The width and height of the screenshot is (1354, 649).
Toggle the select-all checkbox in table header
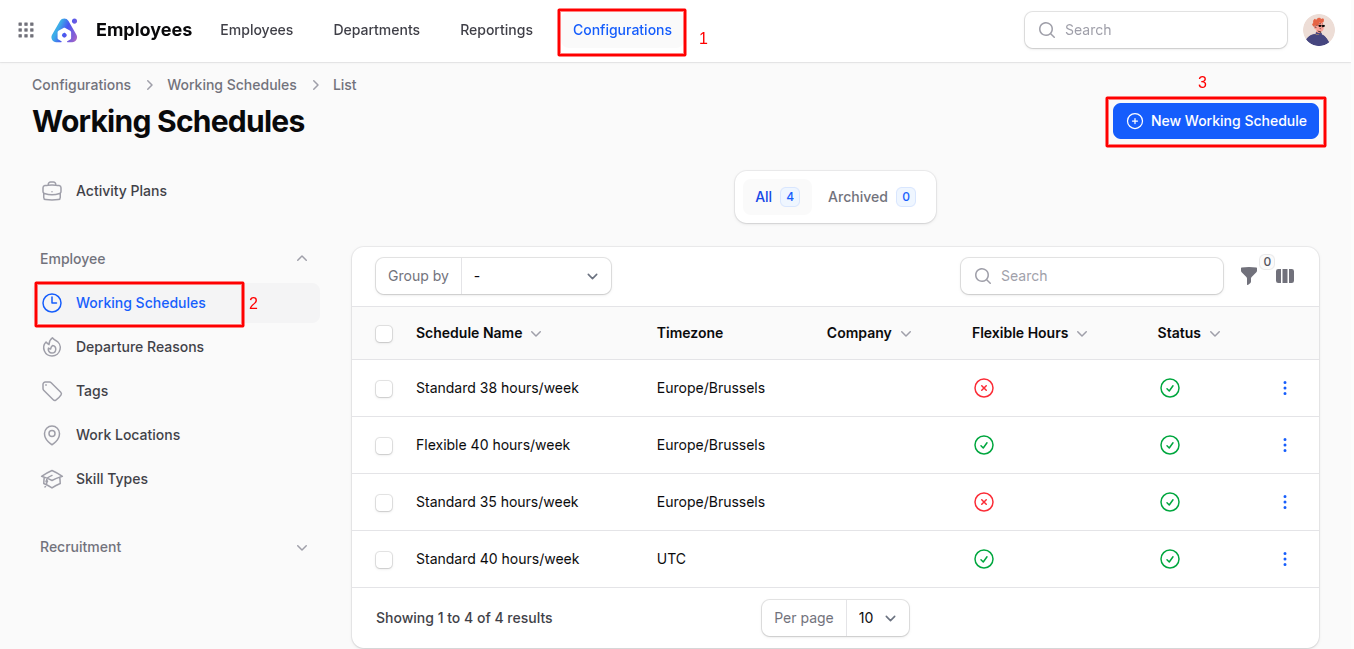click(x=384, y=334)
